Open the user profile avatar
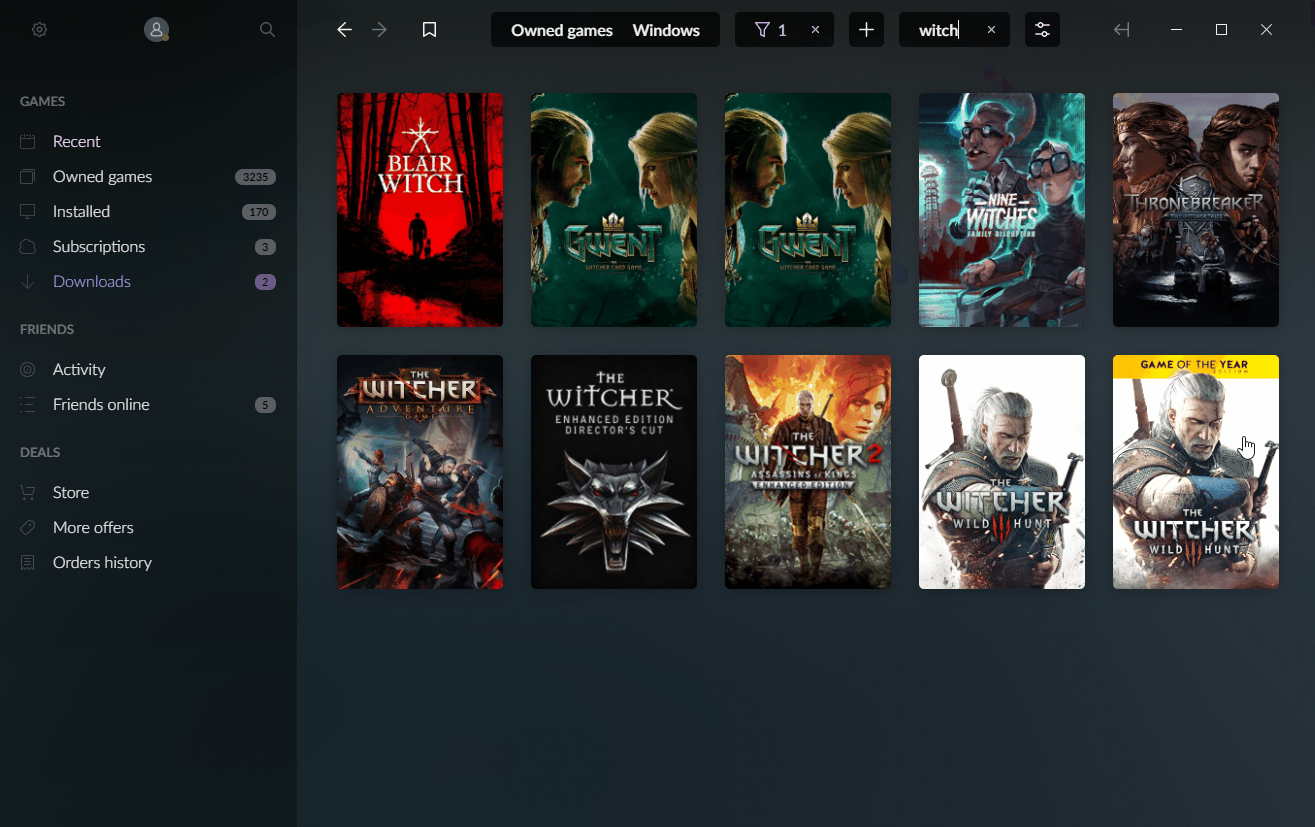Viewport: 1315px width, 827px height. point(156,30)
